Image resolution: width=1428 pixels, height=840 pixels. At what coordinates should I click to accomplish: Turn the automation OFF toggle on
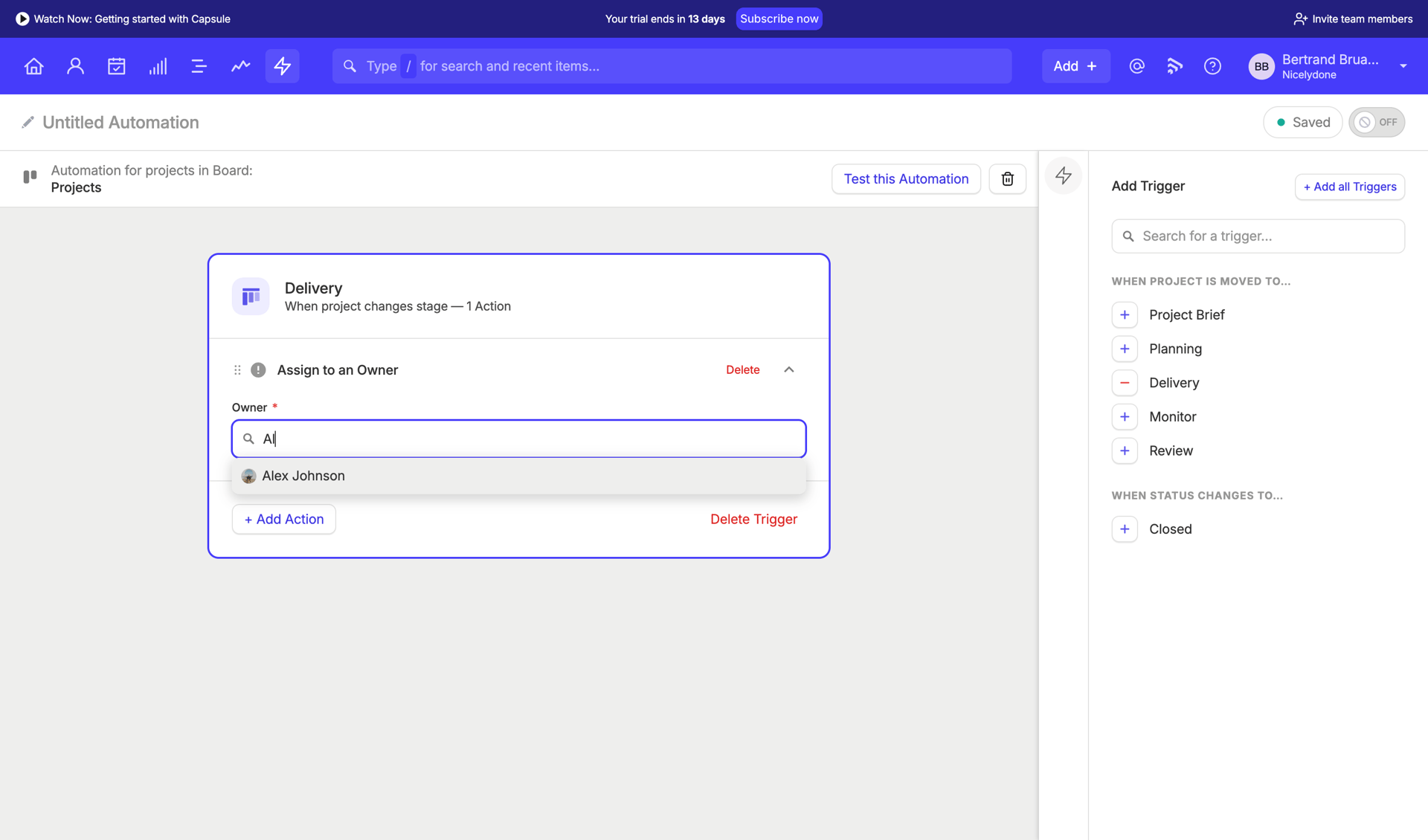[1377, 122]
